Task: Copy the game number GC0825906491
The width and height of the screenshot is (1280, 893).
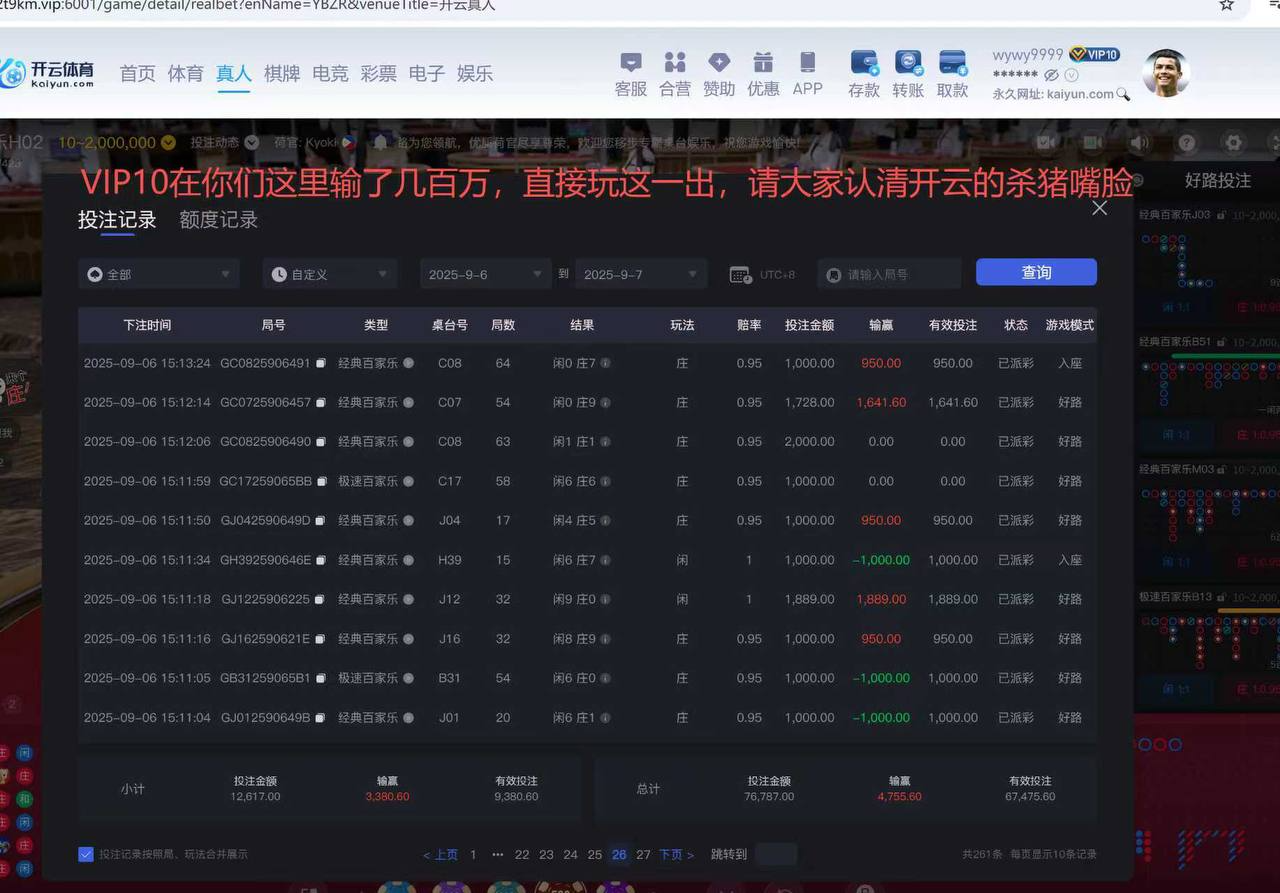Action: click(x=321, y=363)
